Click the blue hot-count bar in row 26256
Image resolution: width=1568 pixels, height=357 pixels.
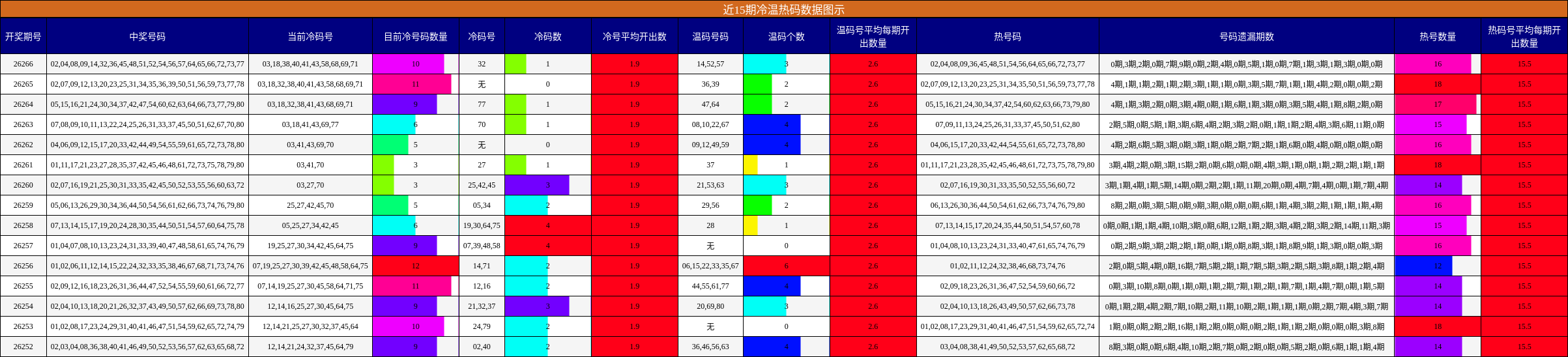pyautogui.click(x=1423, y=266)
